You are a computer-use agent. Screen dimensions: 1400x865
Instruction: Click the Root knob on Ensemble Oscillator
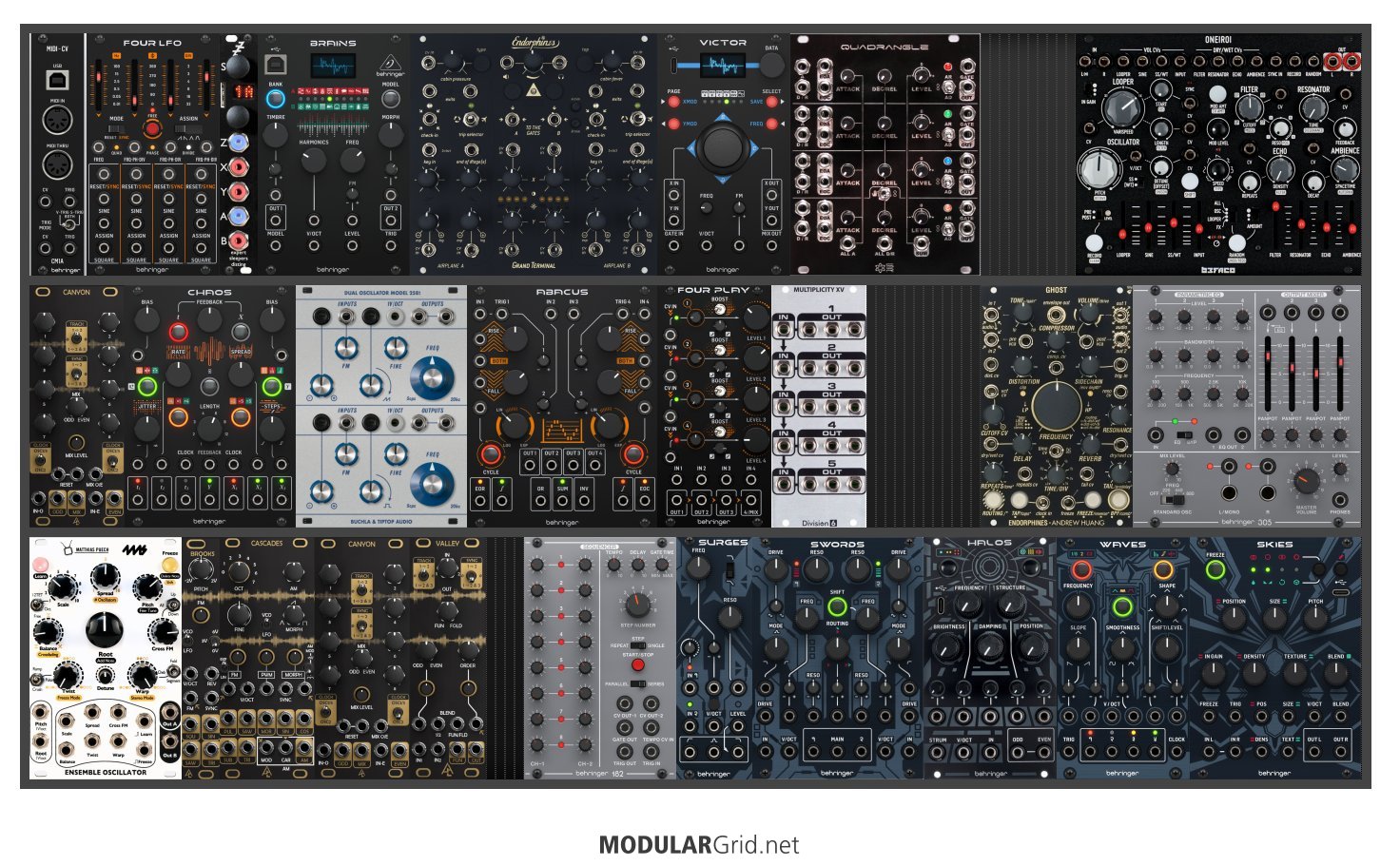tap(105, 629)
